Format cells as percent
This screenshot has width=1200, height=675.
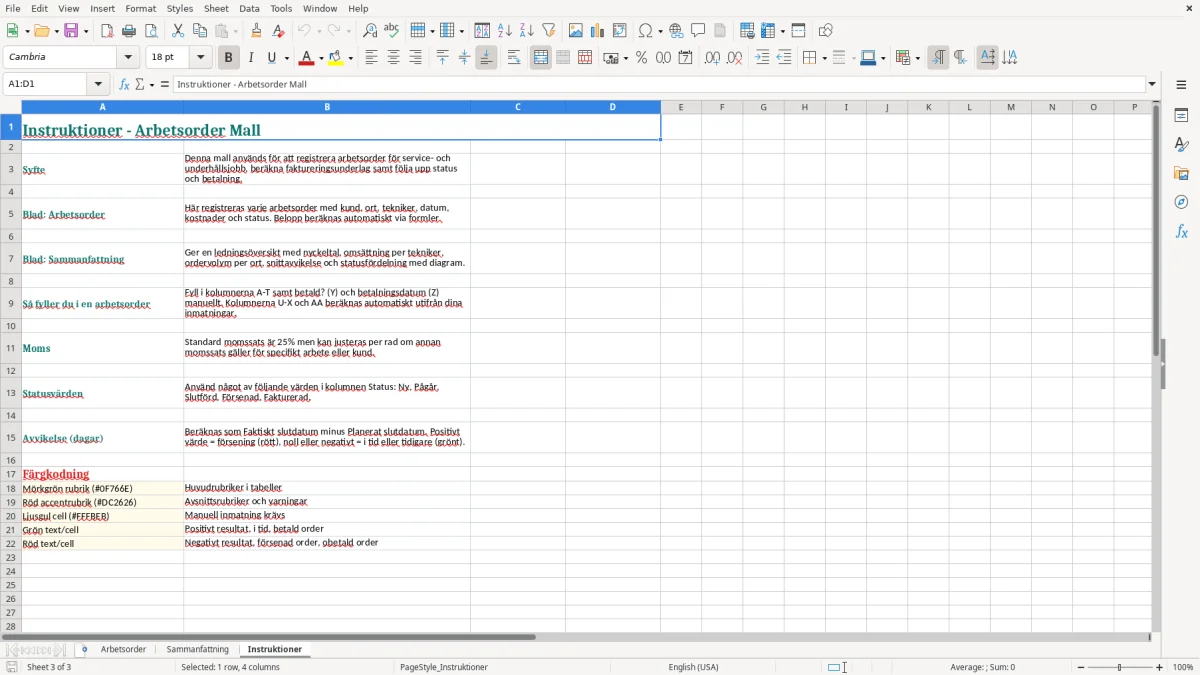point(642,58)
